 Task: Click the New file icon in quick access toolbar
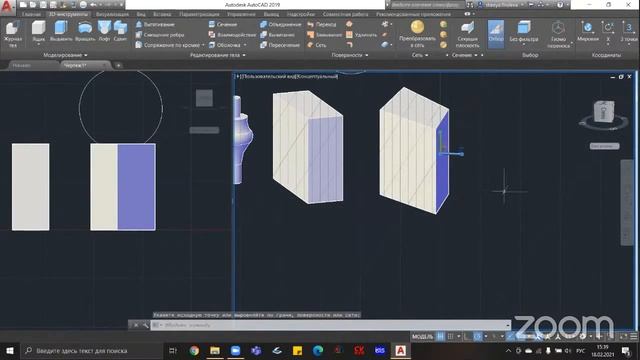(23, 5)
